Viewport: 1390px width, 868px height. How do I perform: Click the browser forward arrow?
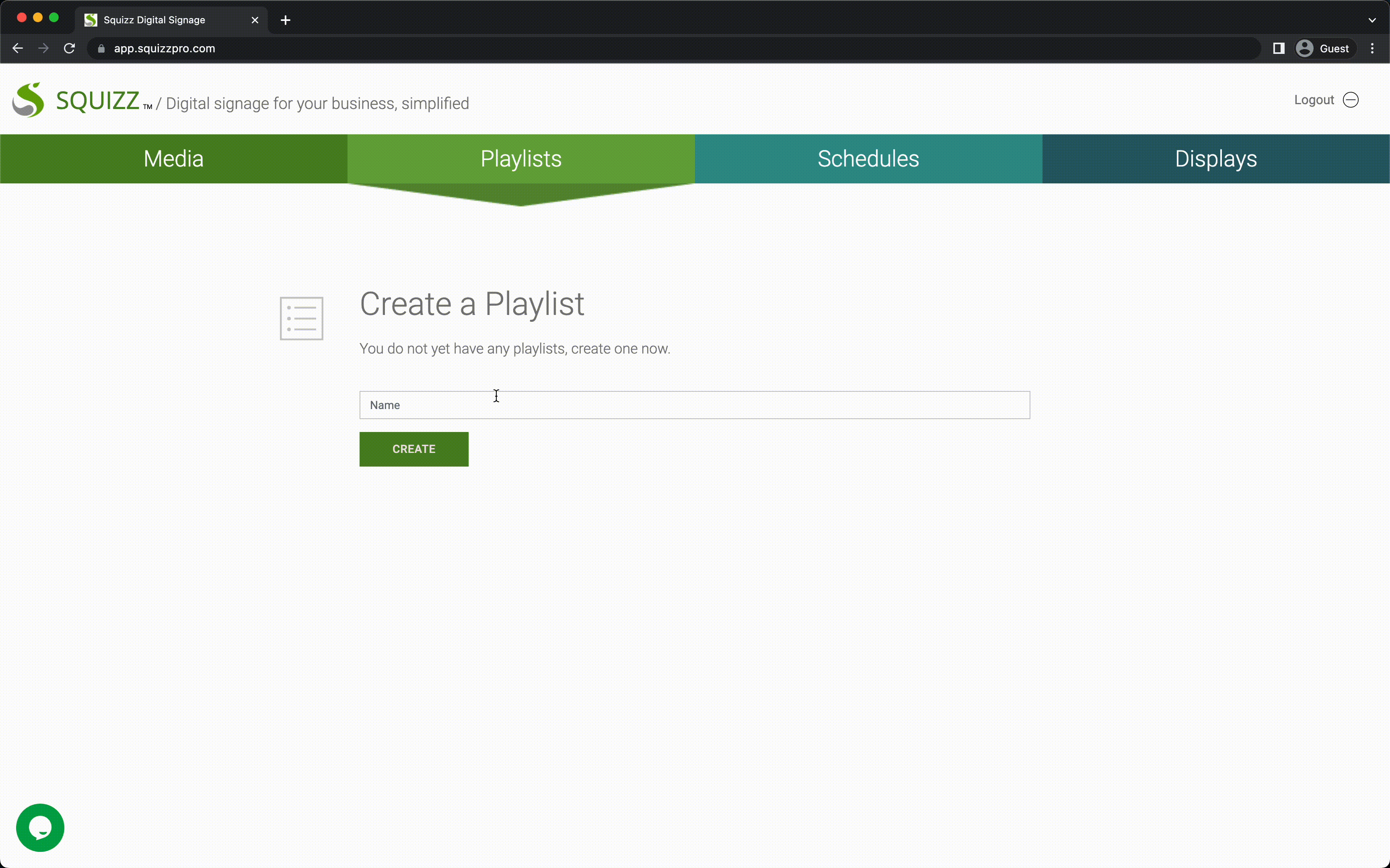[43, 48]
